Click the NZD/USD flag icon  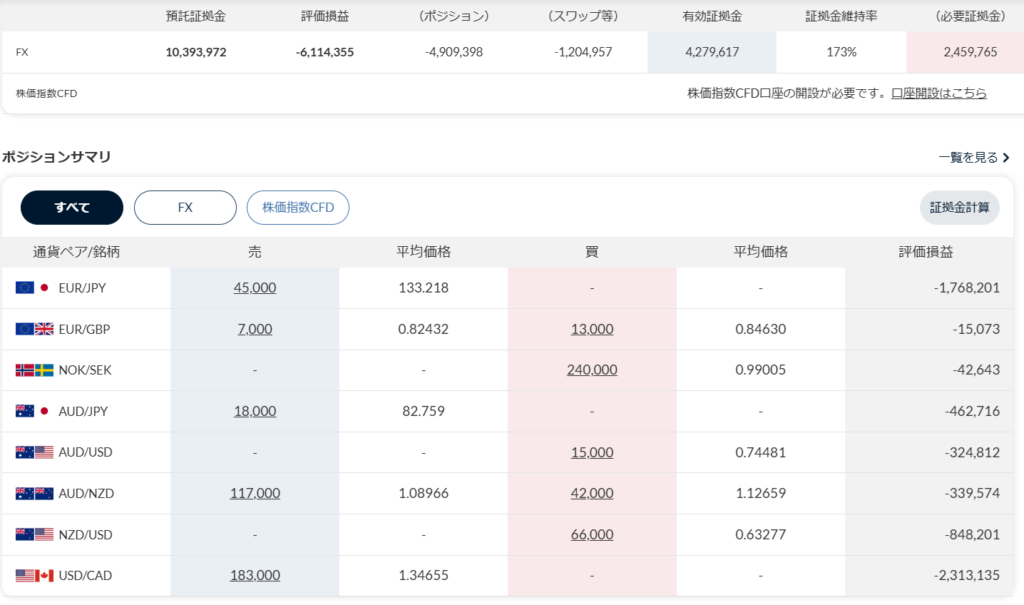pos(34,534)
